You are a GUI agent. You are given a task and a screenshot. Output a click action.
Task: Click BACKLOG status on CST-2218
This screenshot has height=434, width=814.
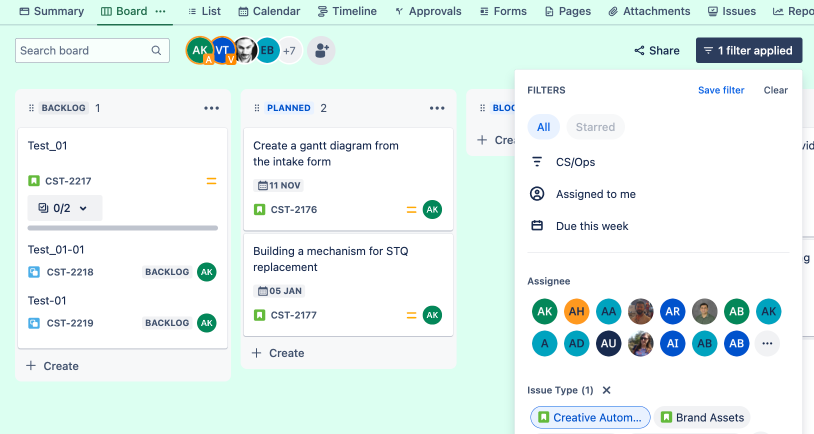(167, 272)
